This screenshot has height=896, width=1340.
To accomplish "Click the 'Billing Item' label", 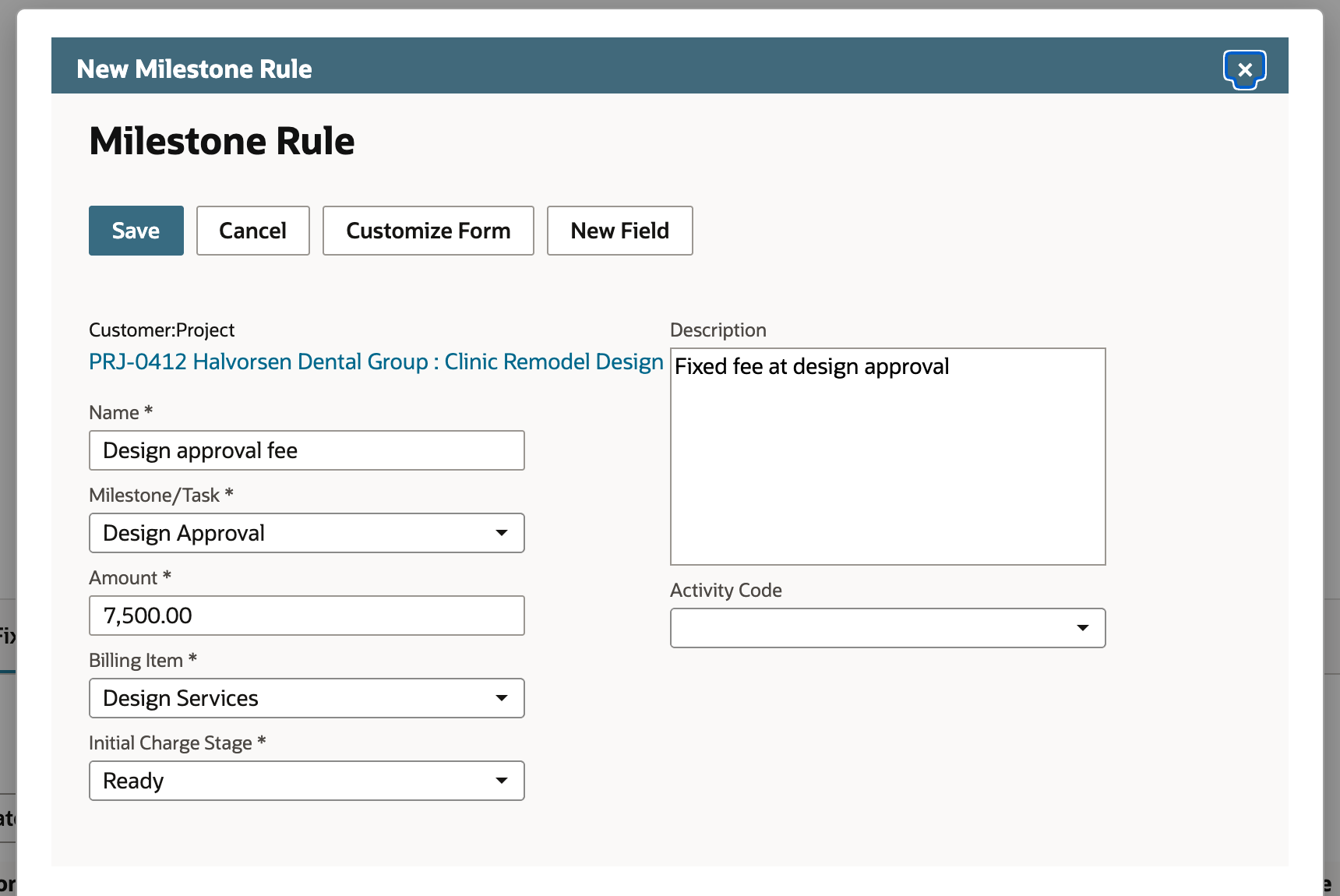I will pyautogui.click(x=136, y=661).
